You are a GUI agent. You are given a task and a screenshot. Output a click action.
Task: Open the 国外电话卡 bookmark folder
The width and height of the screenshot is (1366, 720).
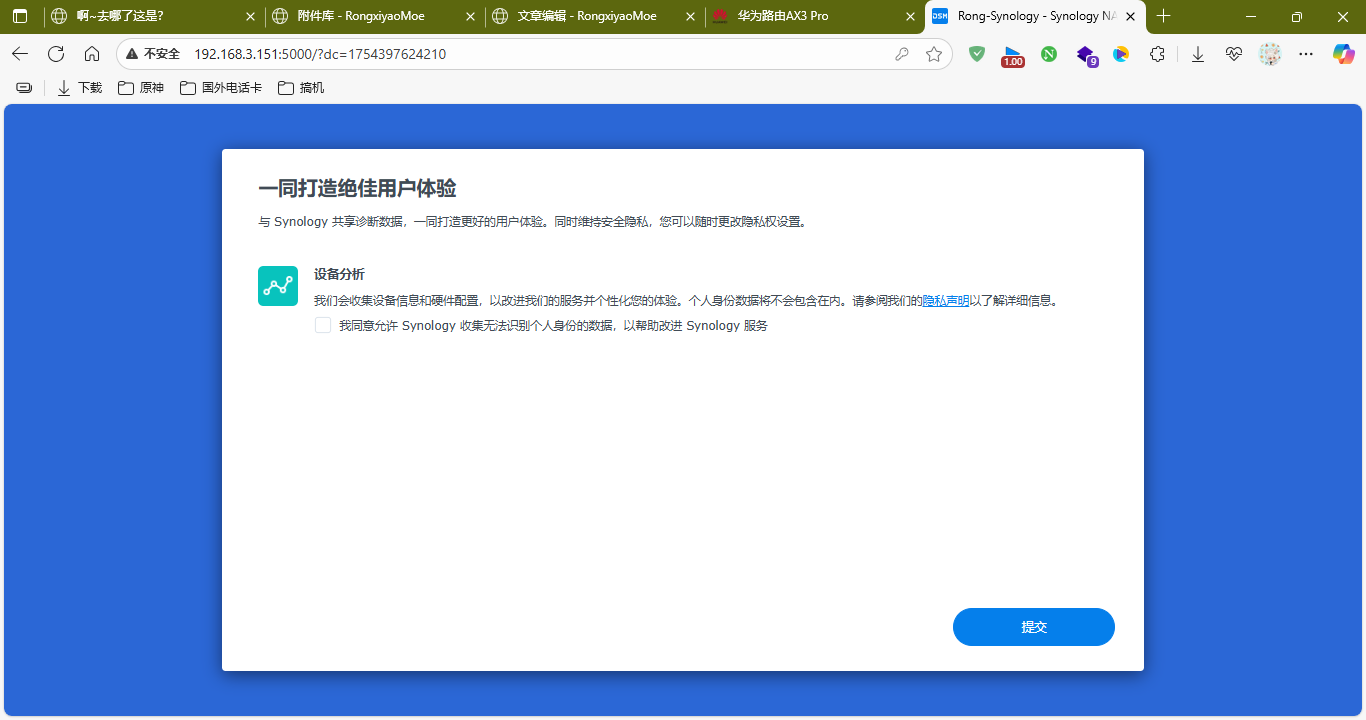221,88
